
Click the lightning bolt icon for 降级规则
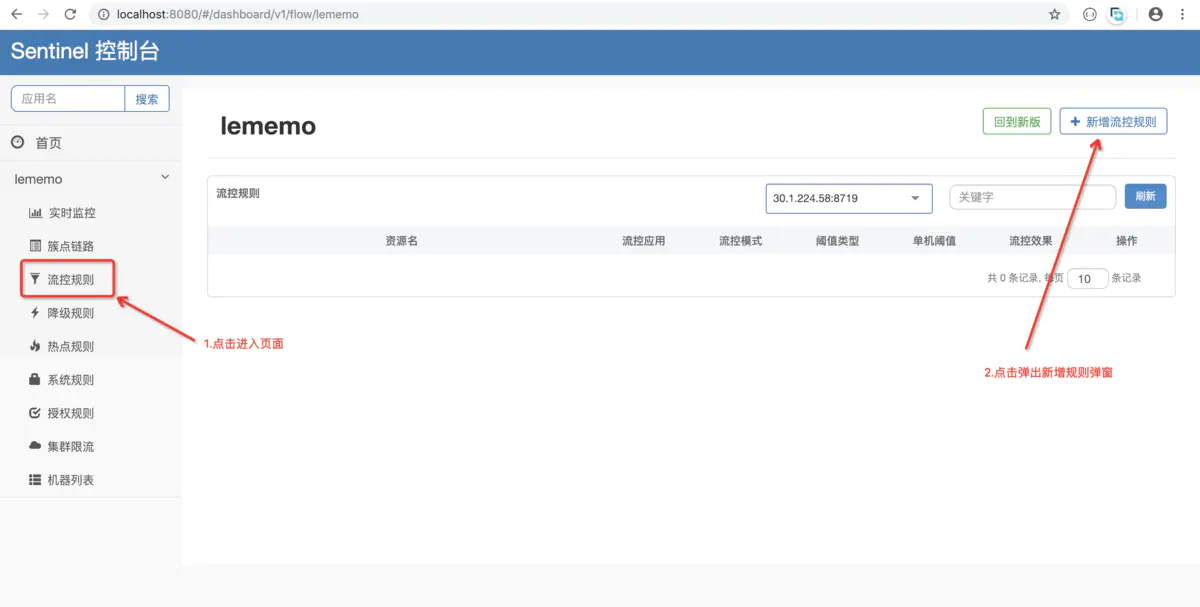(x=36, y=313)
